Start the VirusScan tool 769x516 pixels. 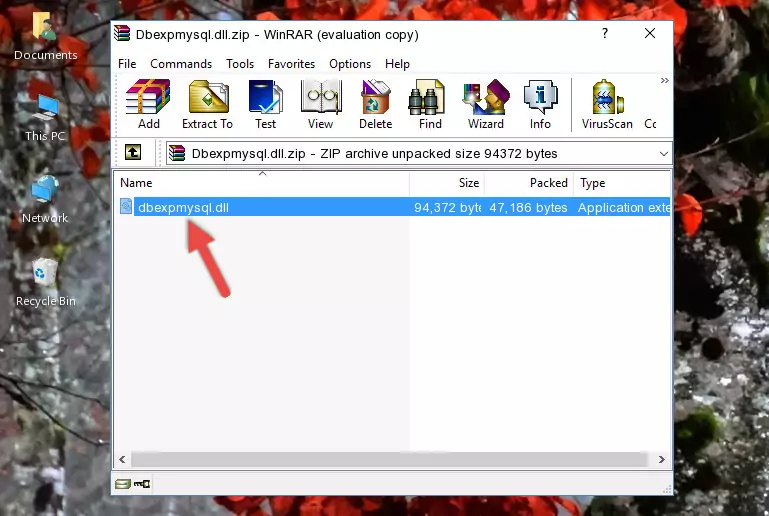coord(607,104)
